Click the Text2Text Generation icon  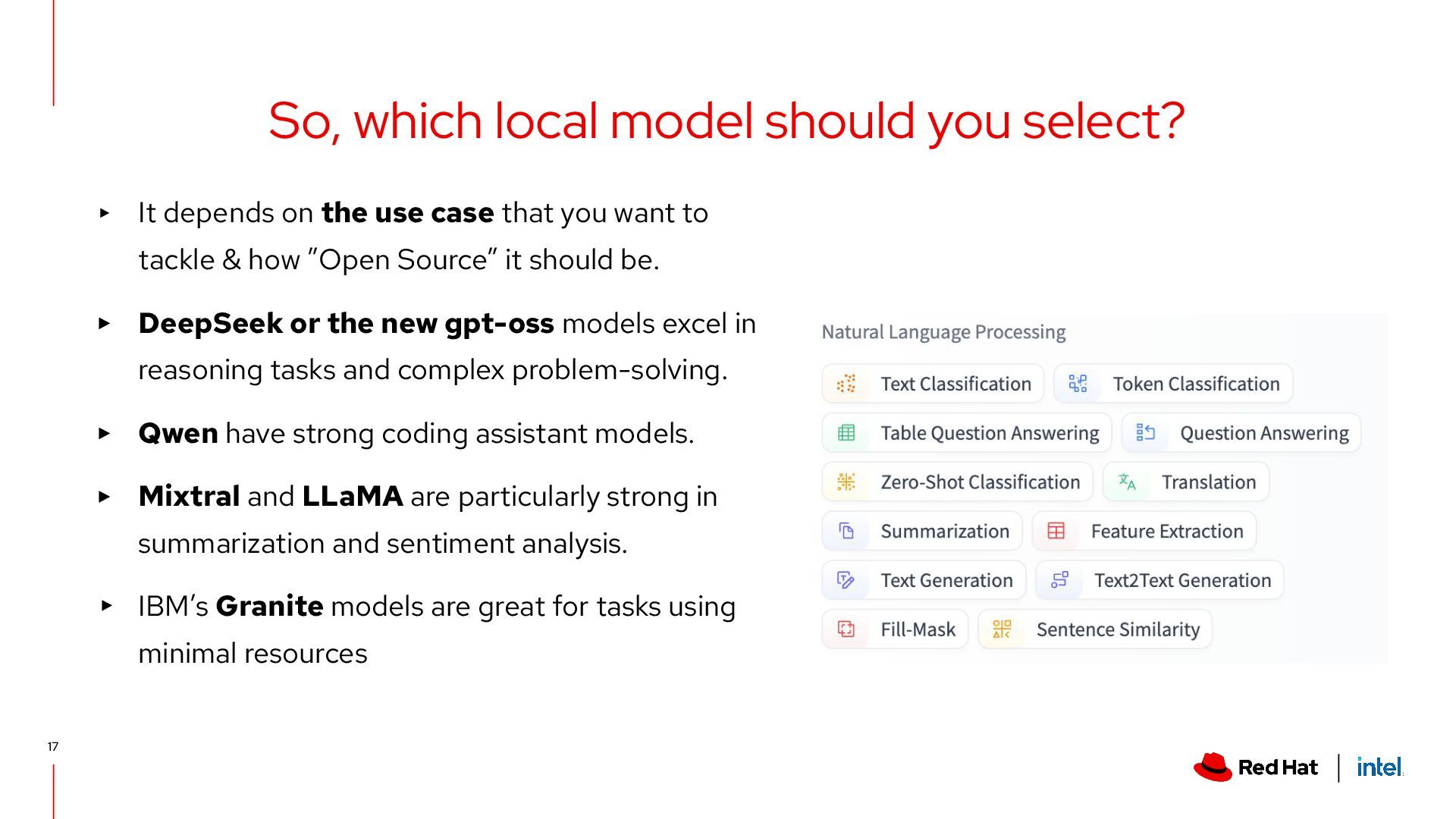pos(1060,581)
